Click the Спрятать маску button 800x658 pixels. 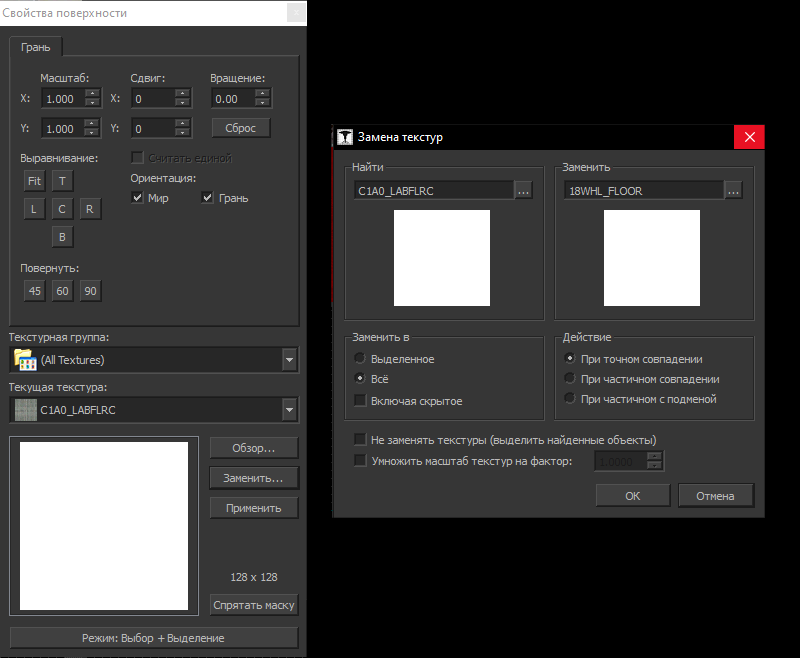[254, 605]
